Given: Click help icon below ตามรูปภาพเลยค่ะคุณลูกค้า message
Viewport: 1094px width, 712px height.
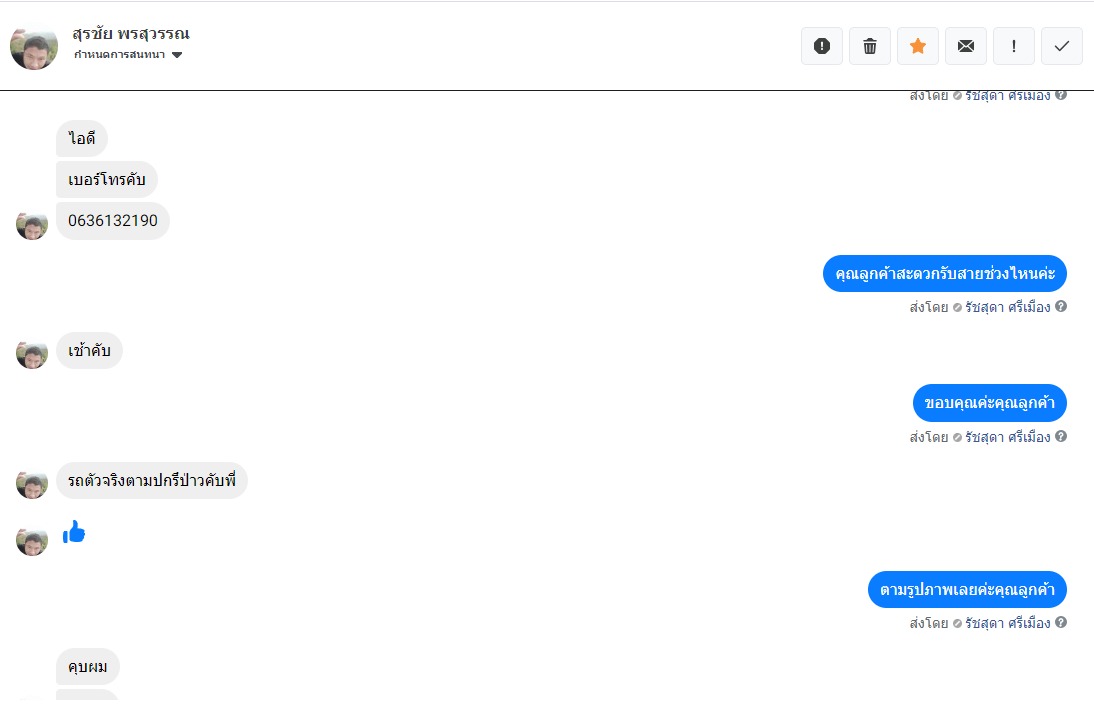Looking at the screenshot, I should 1061,622.
